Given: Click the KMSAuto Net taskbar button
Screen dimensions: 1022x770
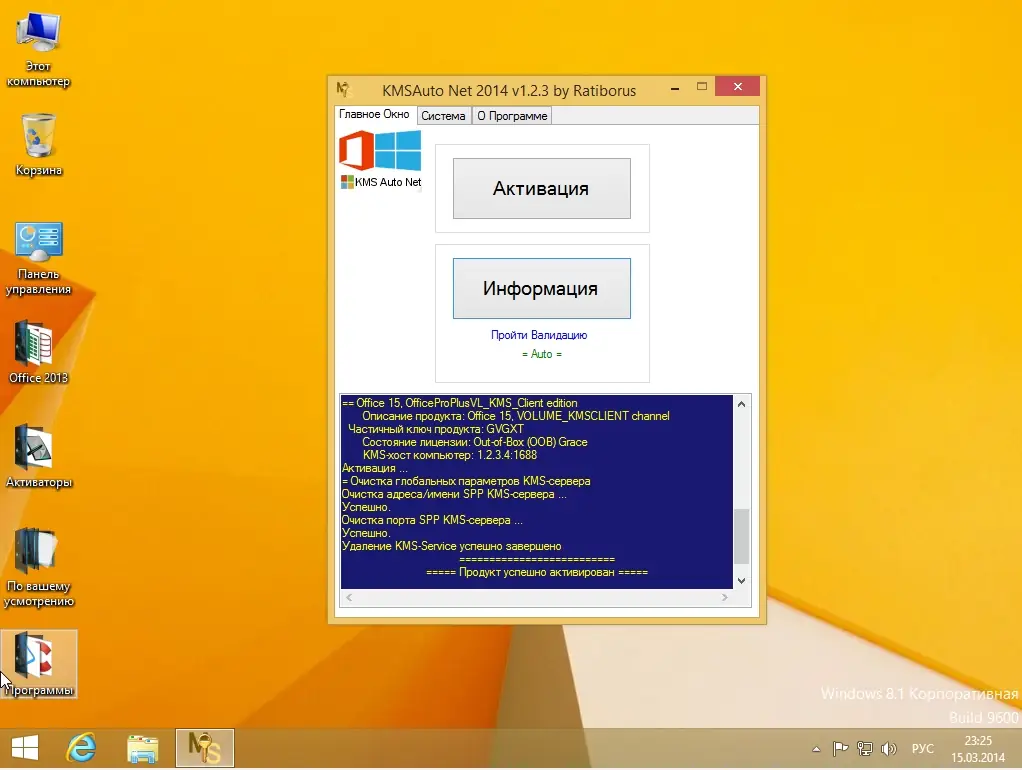Looking at the screenshot, I should pyautogui.click(x=205, y=748).
